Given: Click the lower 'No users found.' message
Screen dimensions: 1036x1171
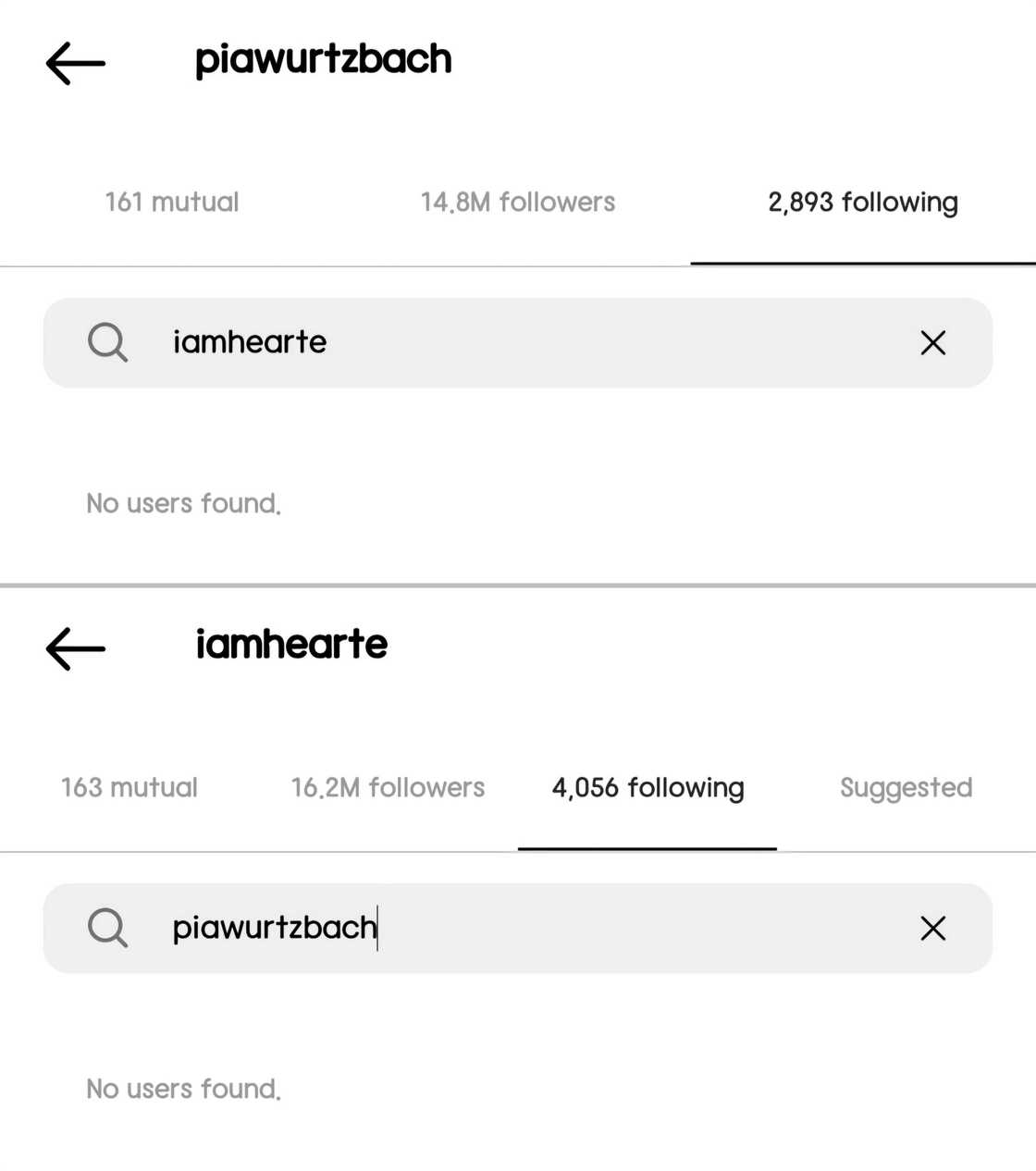Looking at the screenshot, I should (183, 1089).
